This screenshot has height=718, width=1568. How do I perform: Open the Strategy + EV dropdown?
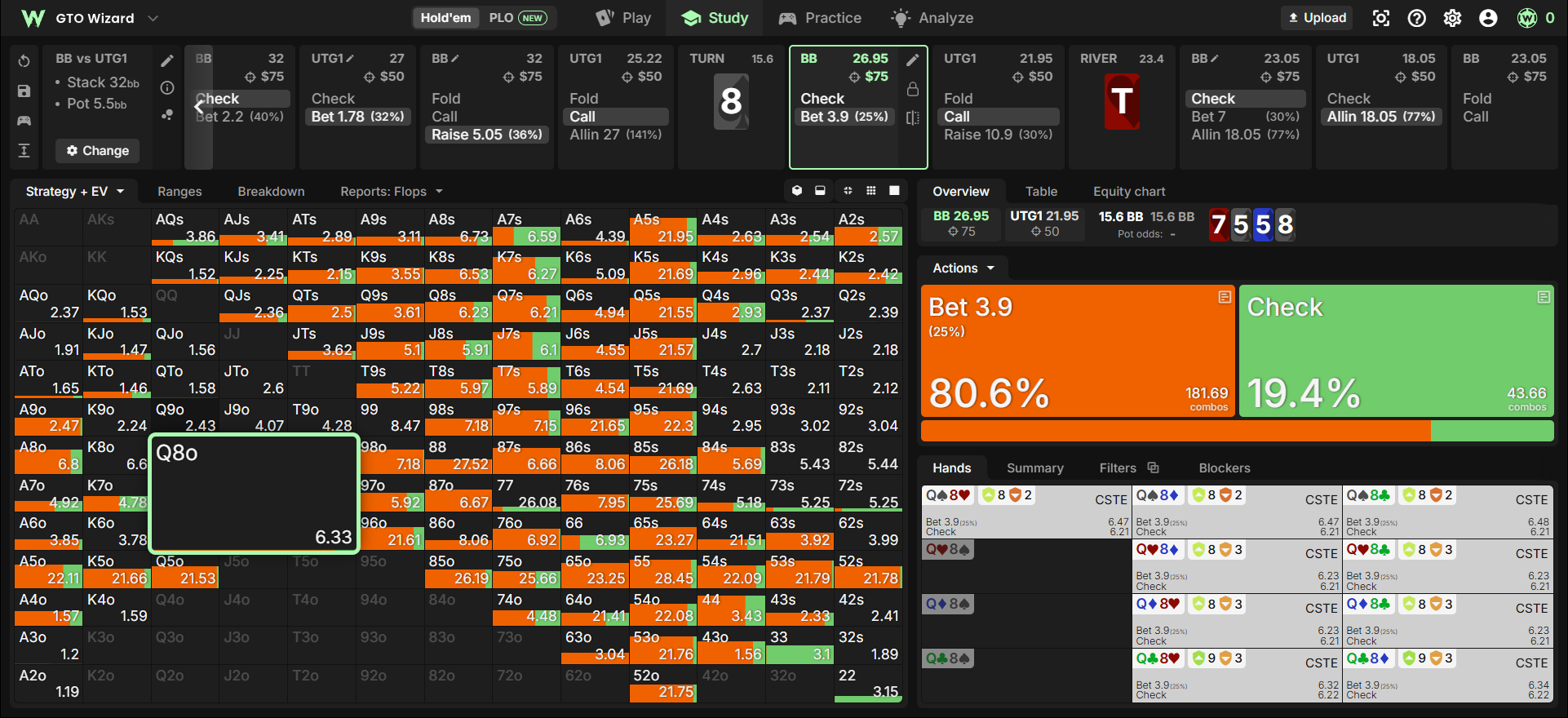[x=74, y=191]
